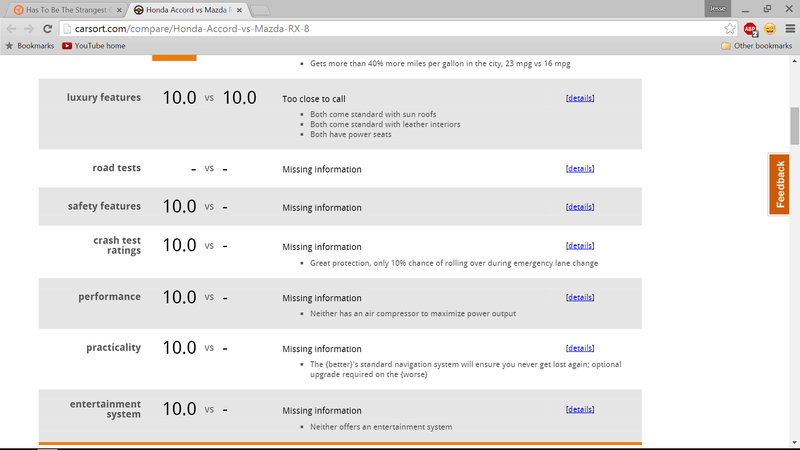Screen dimensions: 800x450
Task: Click the 'entertainment system' row label
Action: pyautogui.click(x=105, y=409)
